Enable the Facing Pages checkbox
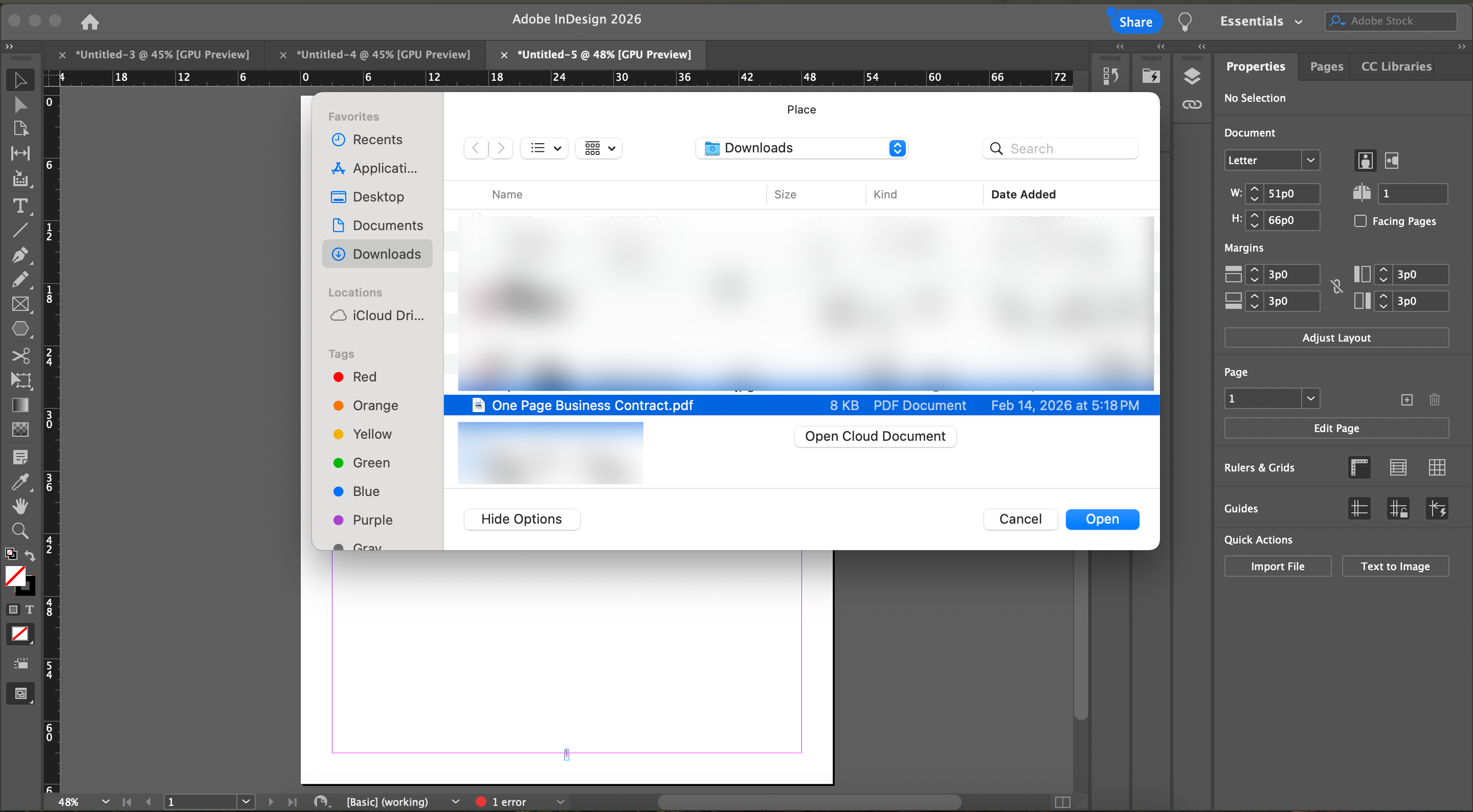 click(x=1360, y=221)
